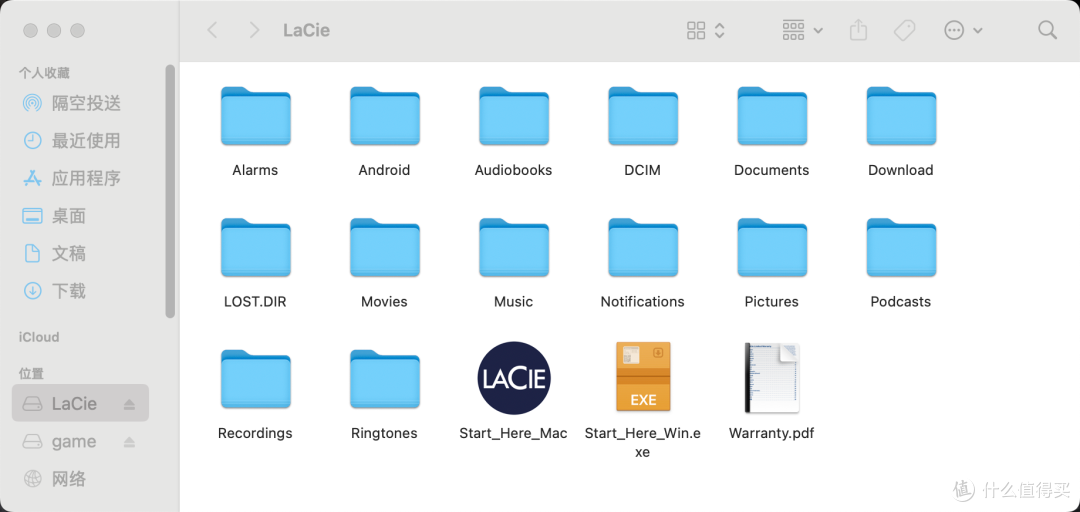Click the 位置 section header
Viewport: 1080px width, 512px height.
[x=31, y=373]
